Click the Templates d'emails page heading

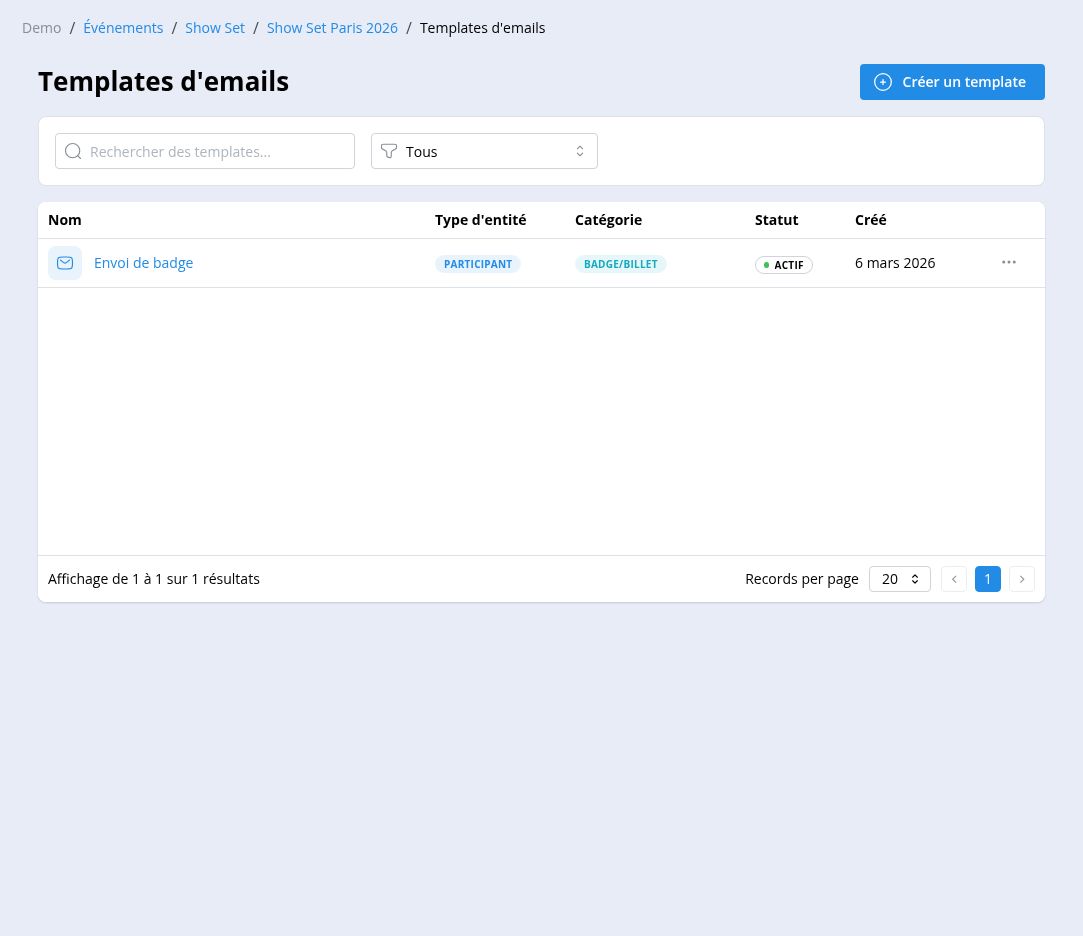164,82
